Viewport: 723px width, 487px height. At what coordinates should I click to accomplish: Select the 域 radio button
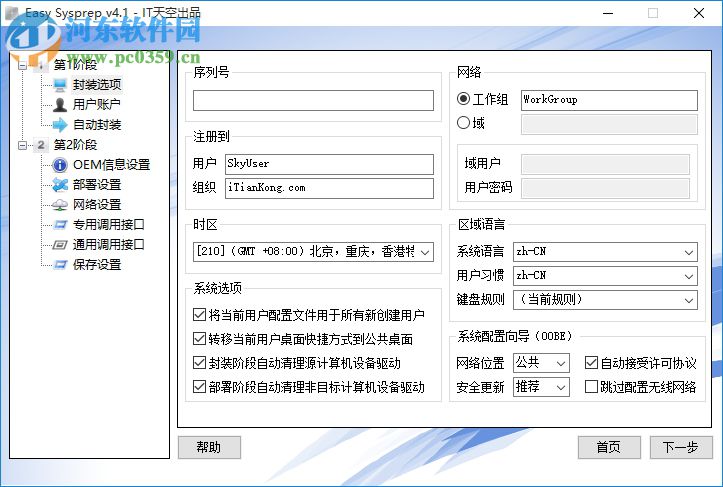(x=463, y=123)
